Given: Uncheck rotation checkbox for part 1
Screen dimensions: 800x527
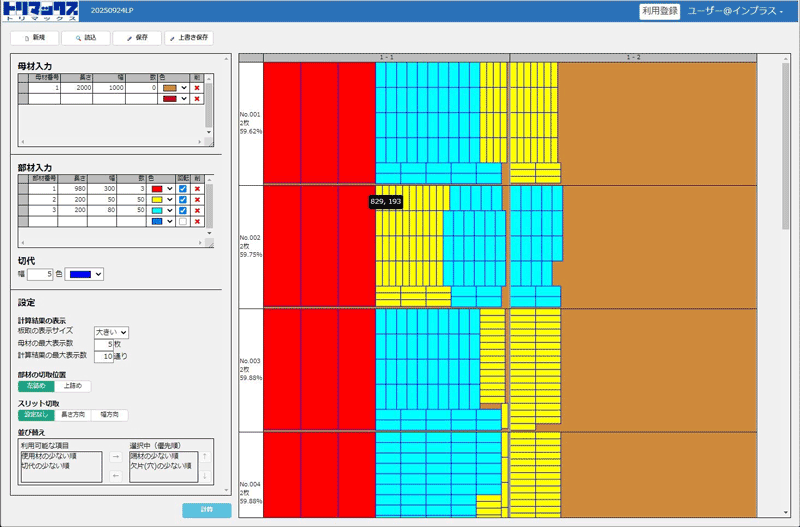Looking at the screenshot, I should [x=182, y=188].
